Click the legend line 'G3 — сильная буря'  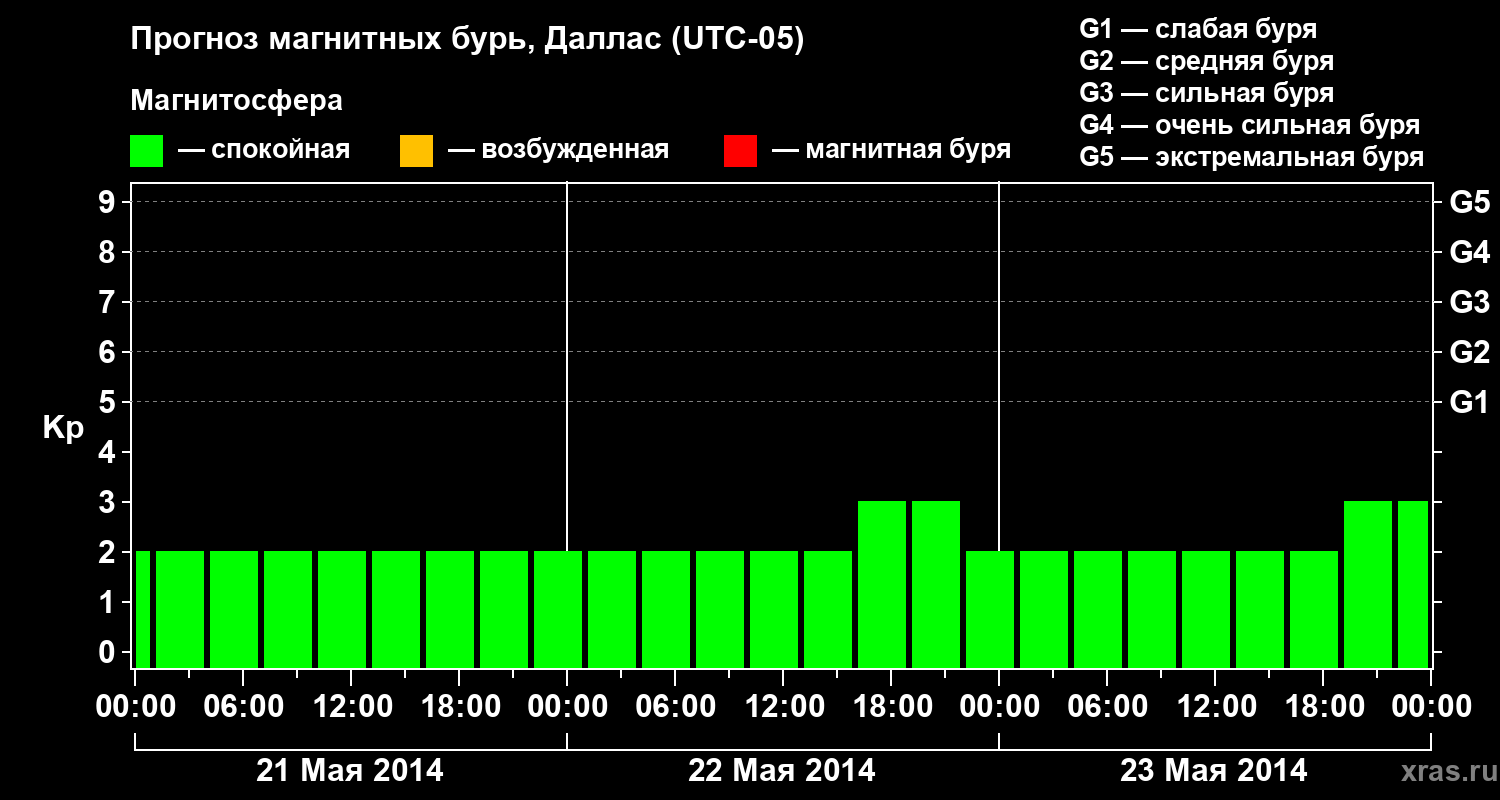(1206, 93)
